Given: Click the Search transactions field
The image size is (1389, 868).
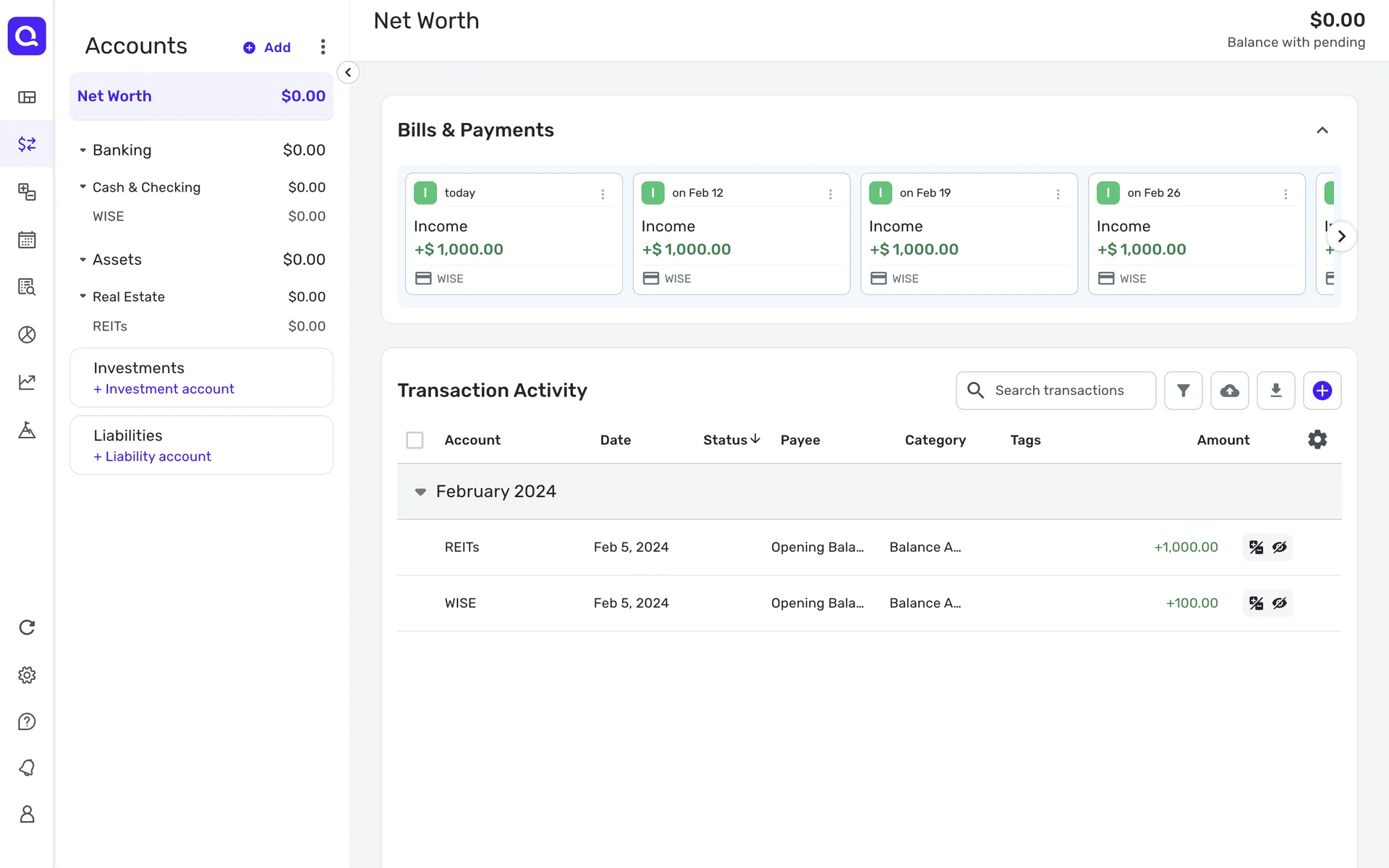Looking at the screenshot, I should (x=1059, y=391).
